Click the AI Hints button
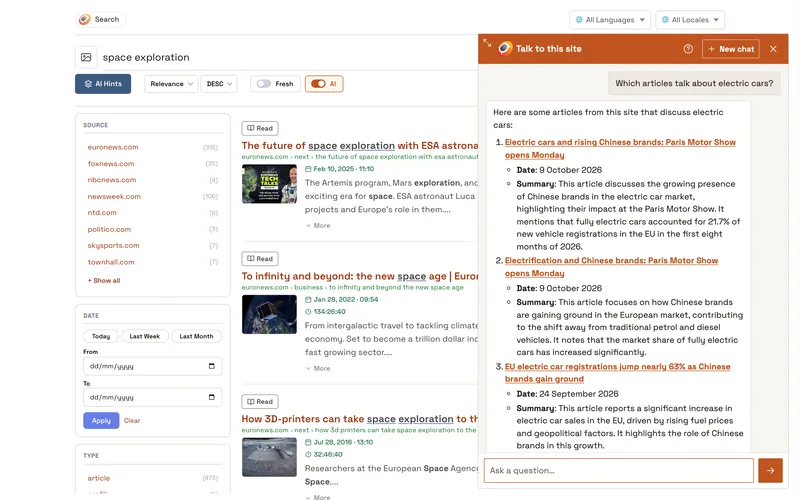Viewport: 800px width, 500px height. pos(103,84)
